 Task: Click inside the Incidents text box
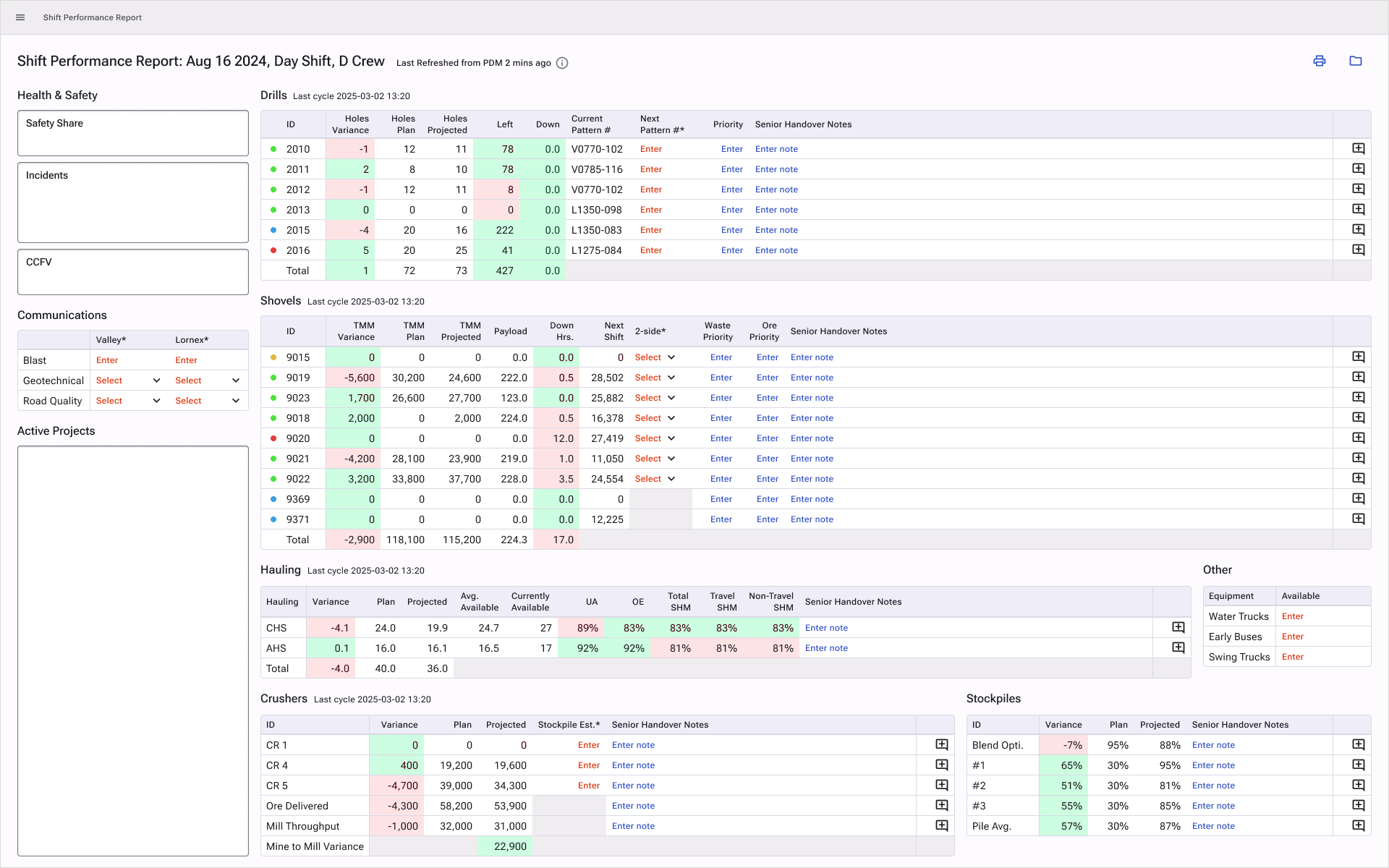pos(133,203)
